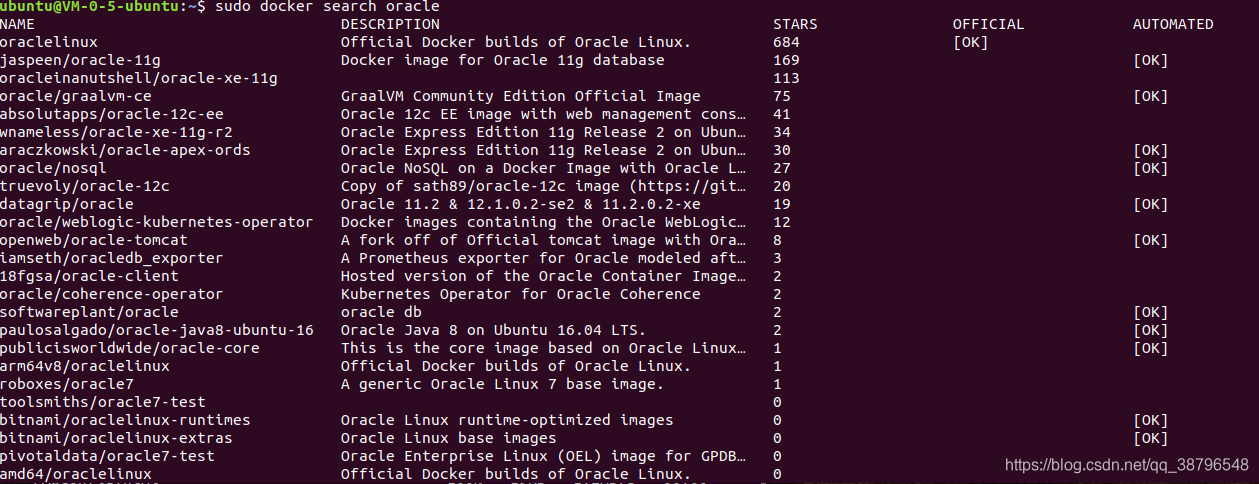Click 'A Prometheus exporter for Oracle' description
The width and height of the screenshot is (1259, 484).
coord(543,258)
